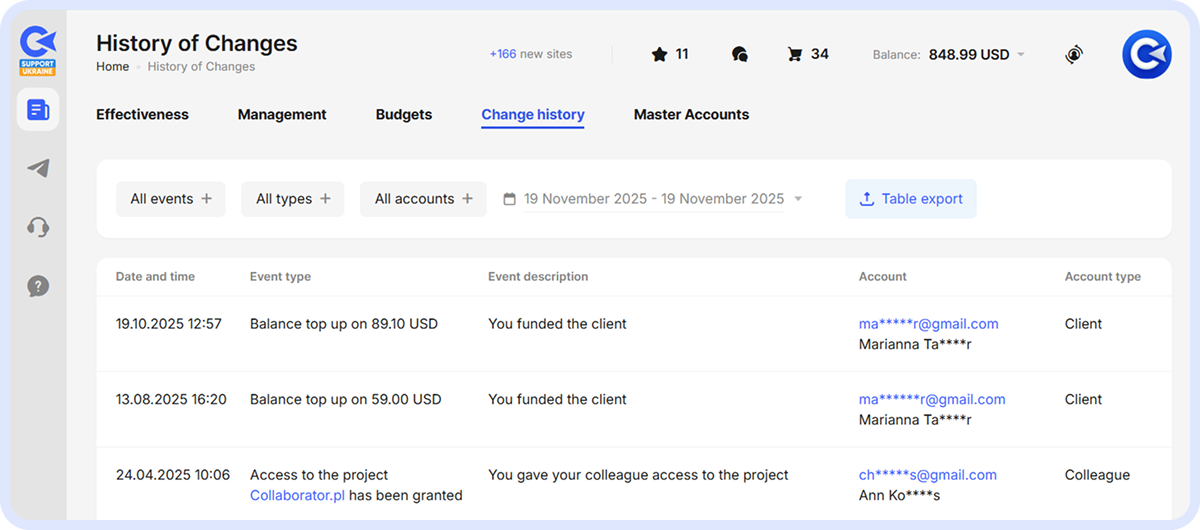The image size is (1200, 530).
Task: Open the shopping cart with 34 items
Action: coord(807,55)
